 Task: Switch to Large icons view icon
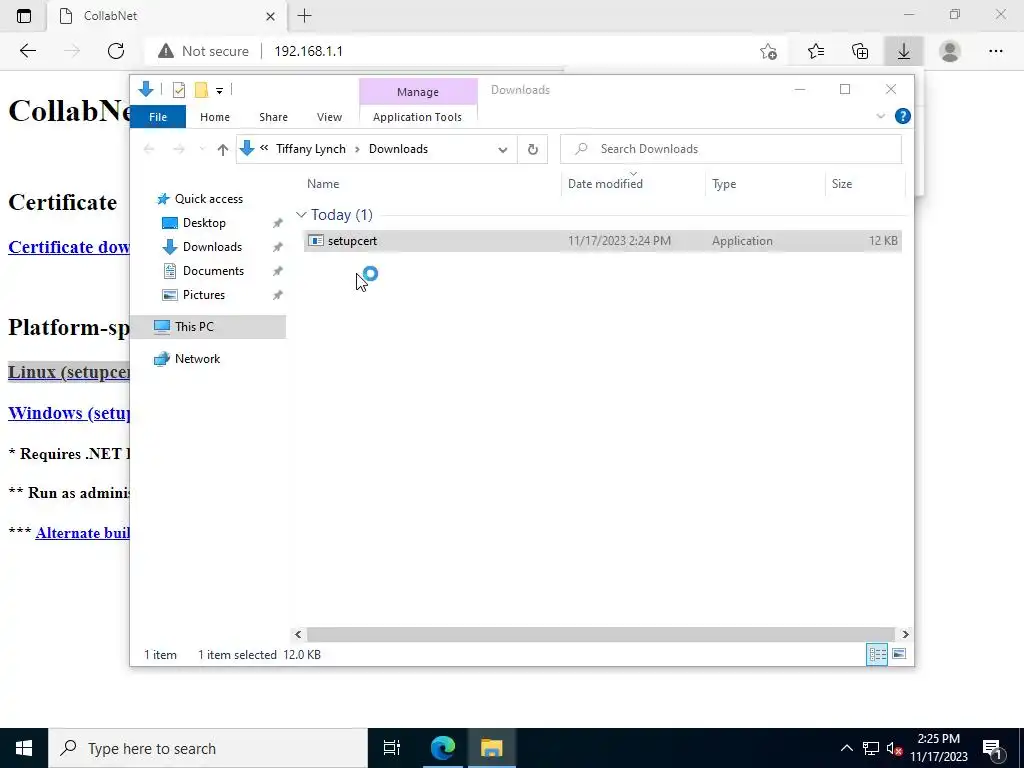[x=899, y=654]
